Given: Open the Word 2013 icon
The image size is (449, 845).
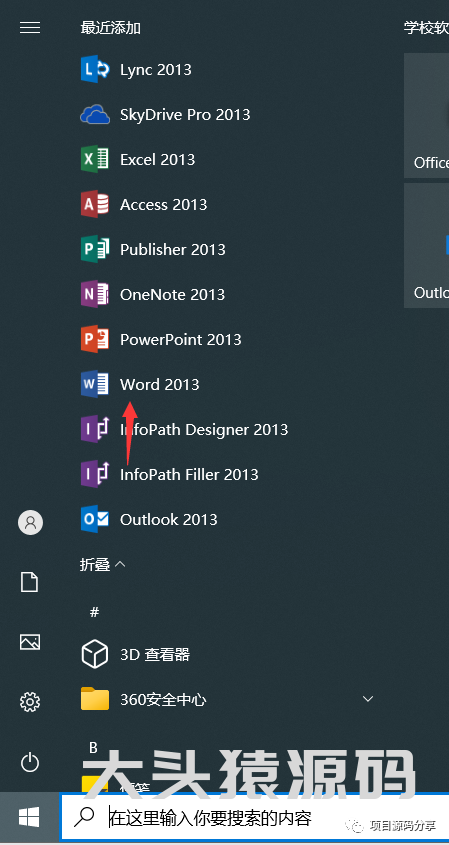Looking at the screenshot, I should point(95,384).
